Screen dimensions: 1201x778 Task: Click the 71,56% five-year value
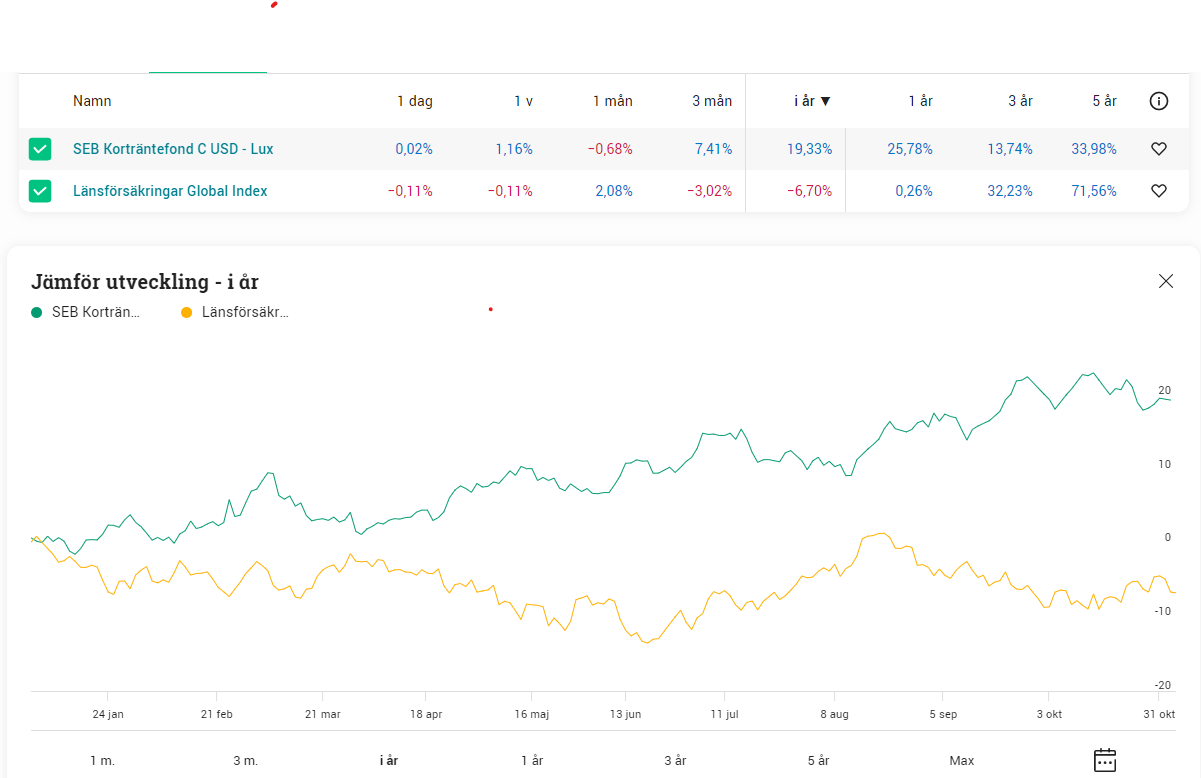coord(1094,191)
